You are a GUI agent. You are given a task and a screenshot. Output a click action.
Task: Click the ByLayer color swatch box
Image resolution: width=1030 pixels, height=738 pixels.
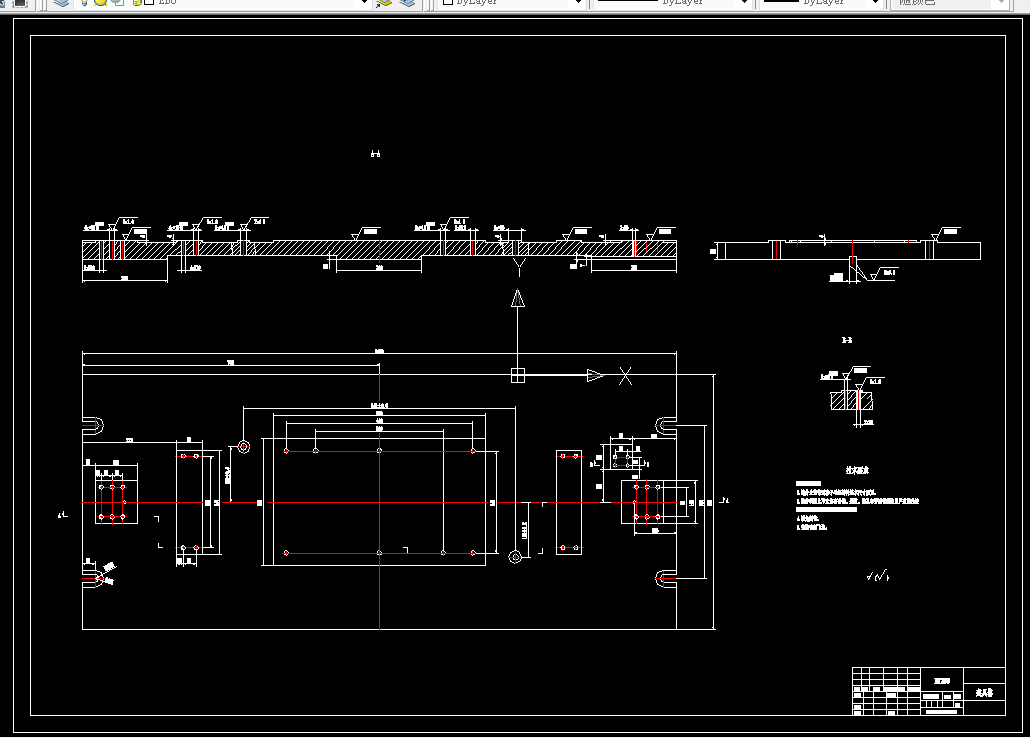[448, 3]
